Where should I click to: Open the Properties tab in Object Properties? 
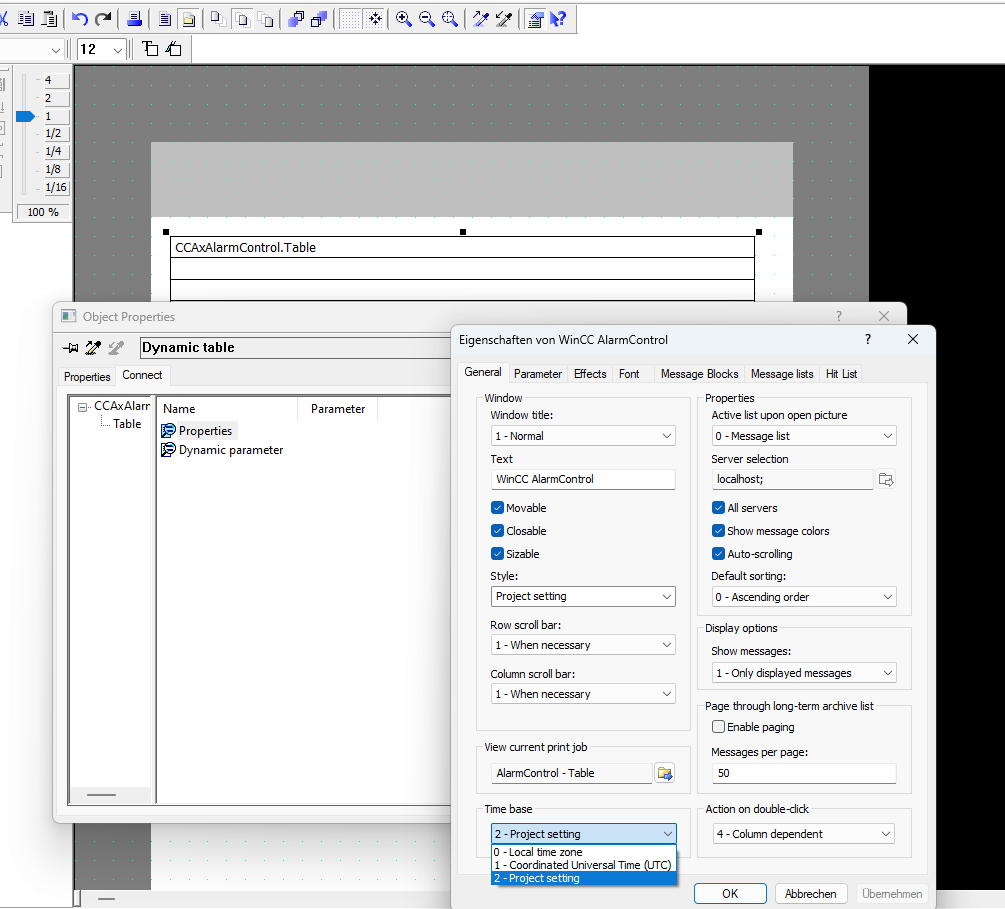click(x=87, y=377)
